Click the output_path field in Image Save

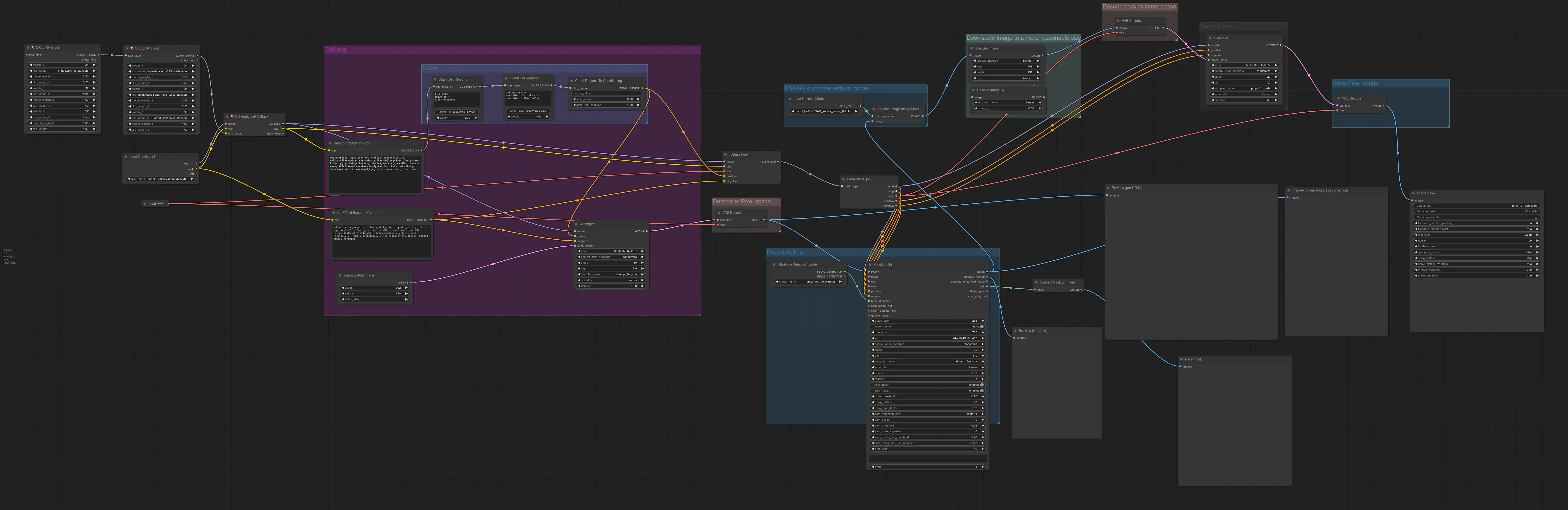(1477, 206)
